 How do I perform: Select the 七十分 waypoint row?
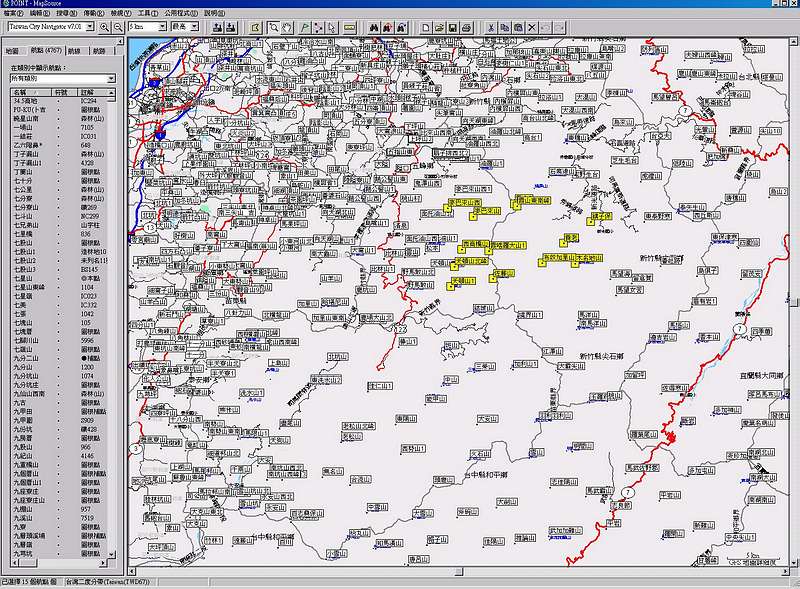click(x=60, y=181)
